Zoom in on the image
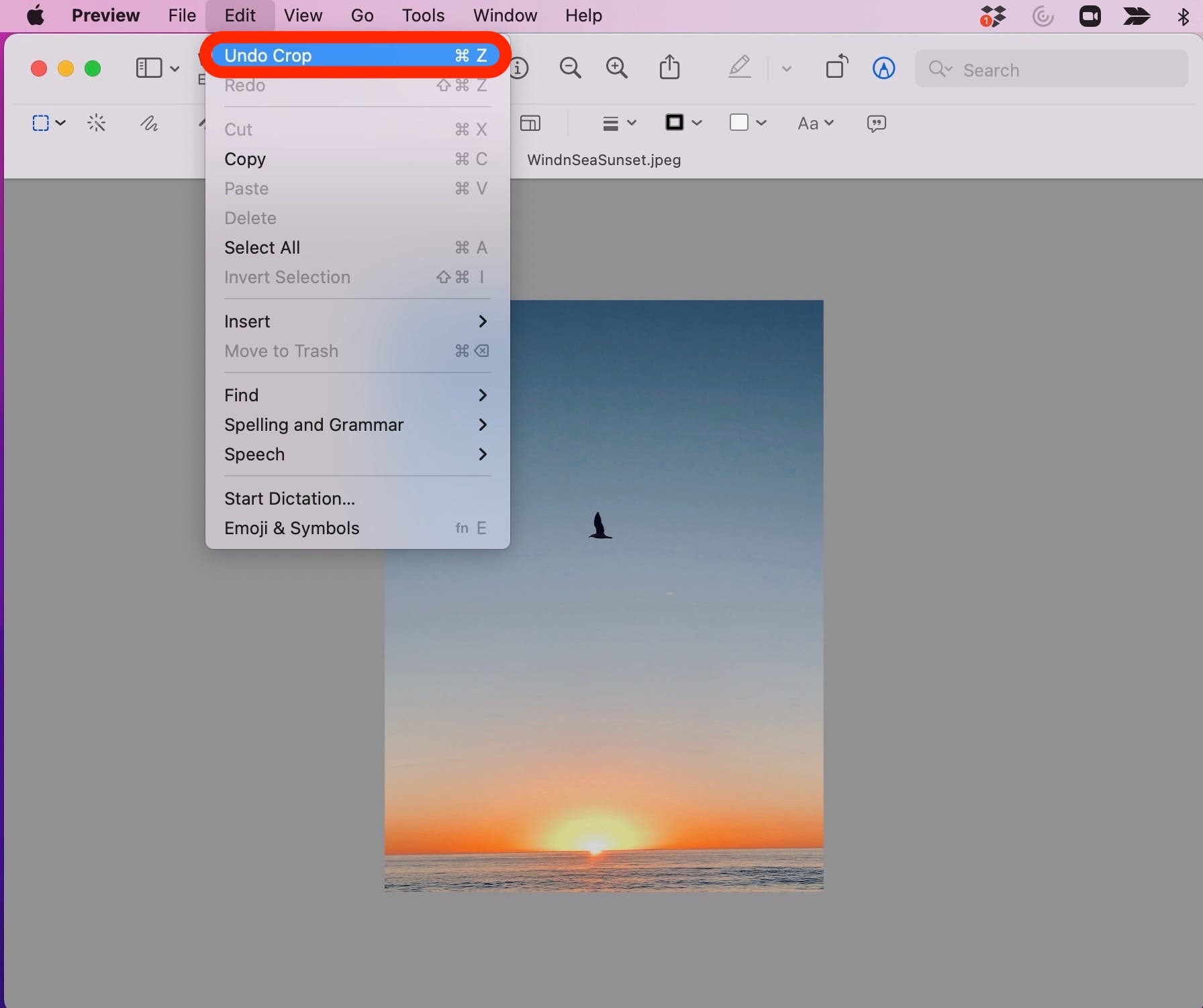1203x1008 pixels. pos(617,67)
